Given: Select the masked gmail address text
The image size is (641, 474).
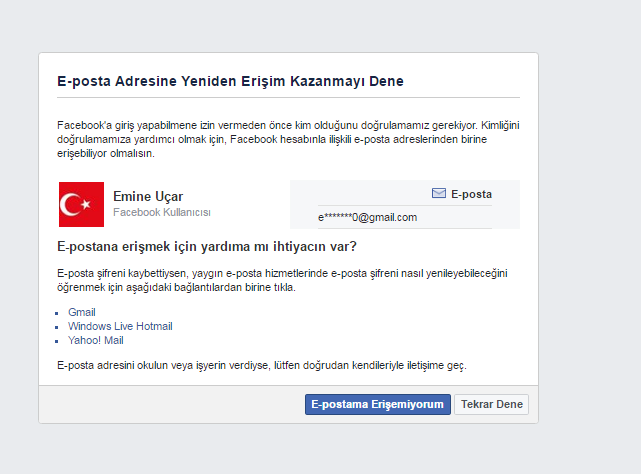Looking at the screenshot, I should coord(368,217).
